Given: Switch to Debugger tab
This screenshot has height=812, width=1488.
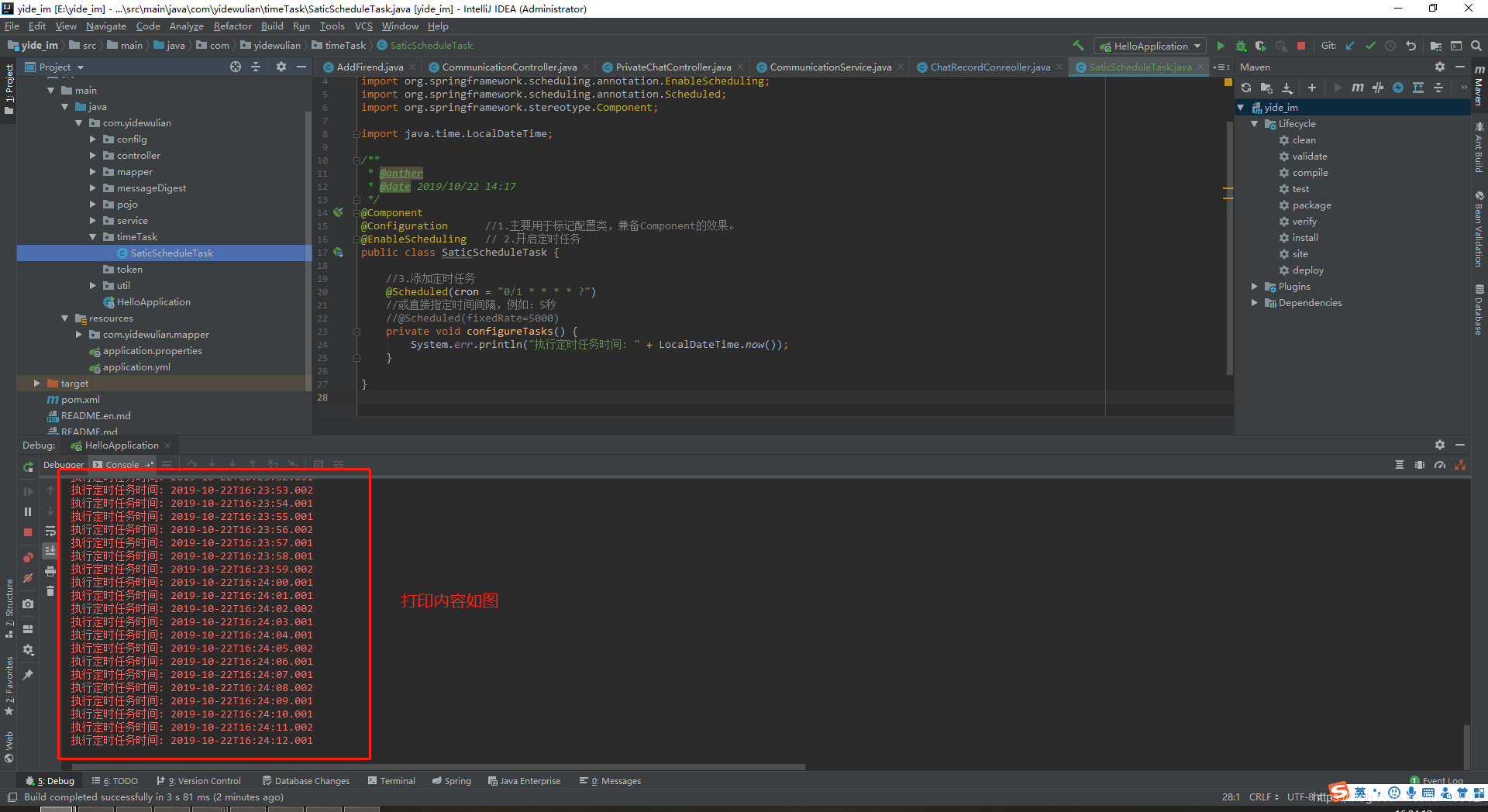Looking at the screenshot, I should [64, 465].
